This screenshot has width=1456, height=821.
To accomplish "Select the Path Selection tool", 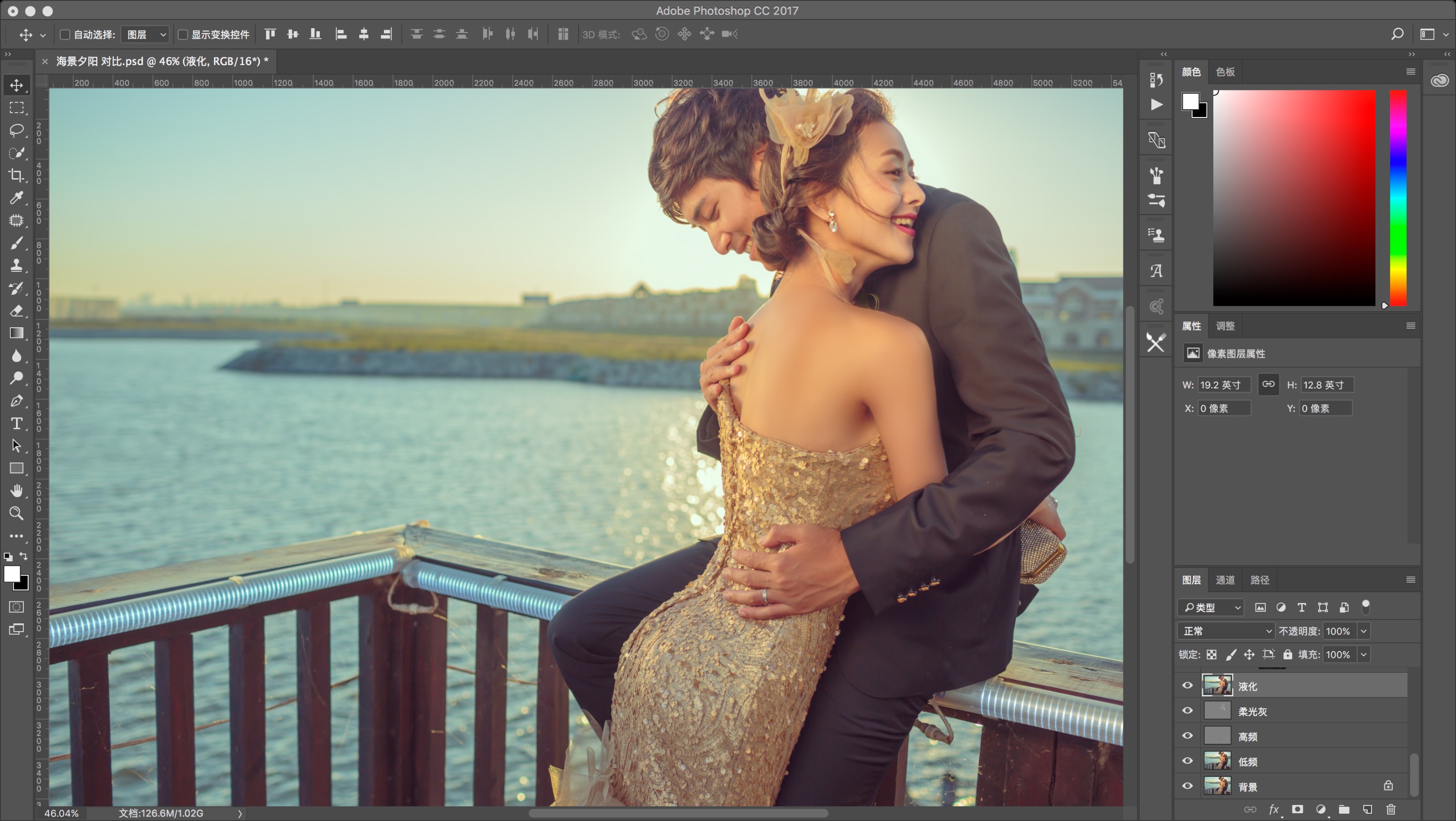I will [17, 446].
